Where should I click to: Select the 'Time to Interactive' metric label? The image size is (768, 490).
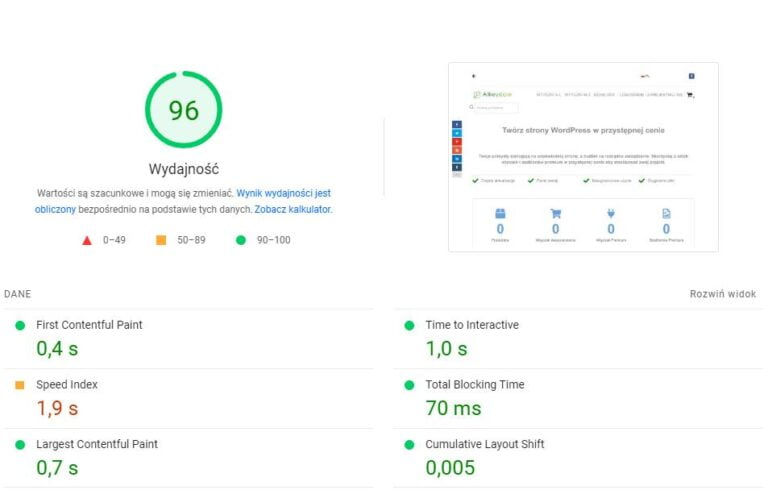click(x=472, y=325)
